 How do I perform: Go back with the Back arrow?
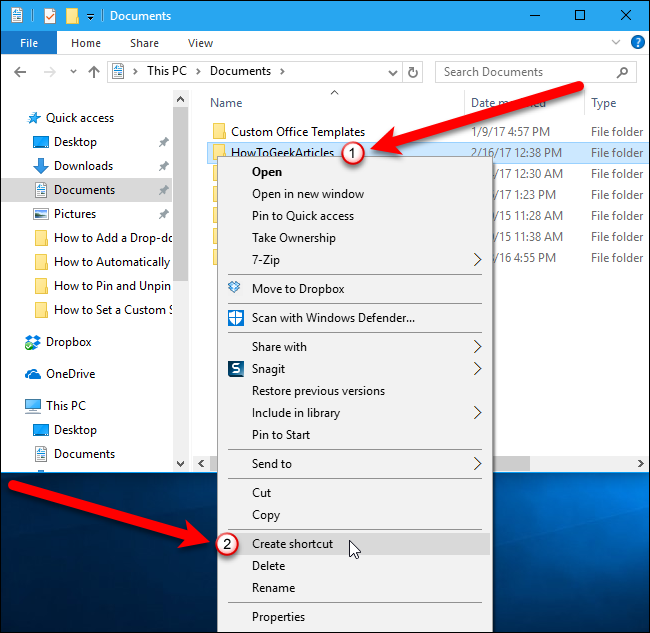click(20, 72)
